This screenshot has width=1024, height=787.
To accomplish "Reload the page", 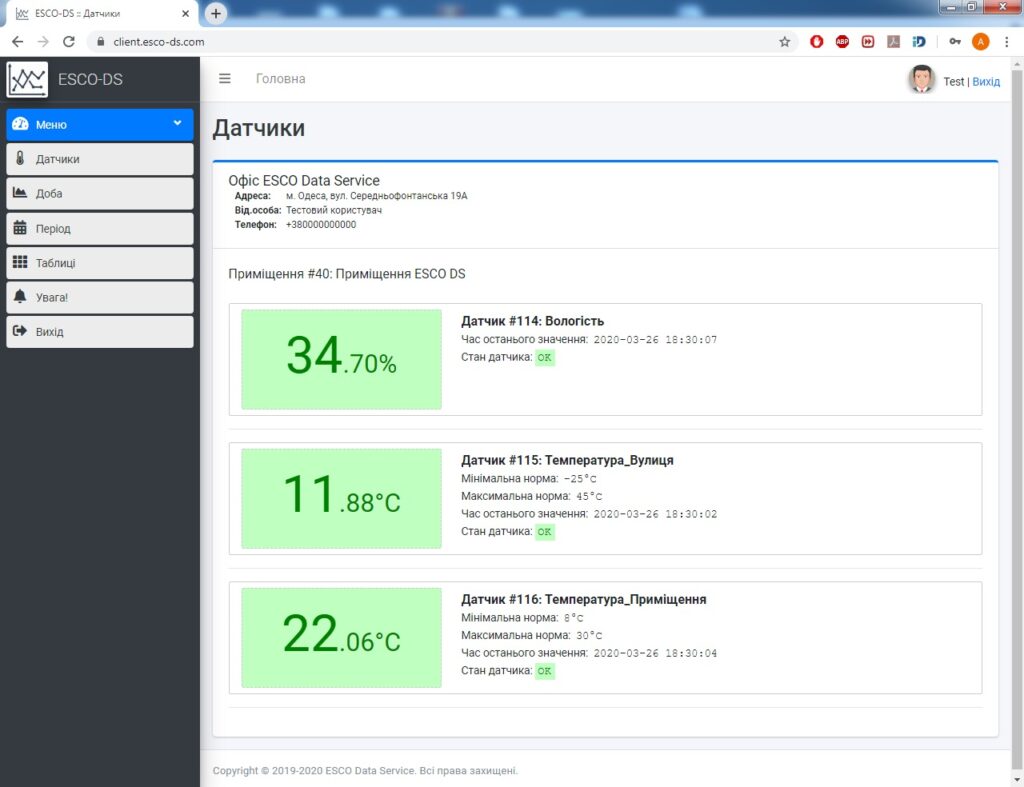I will 69,42.
